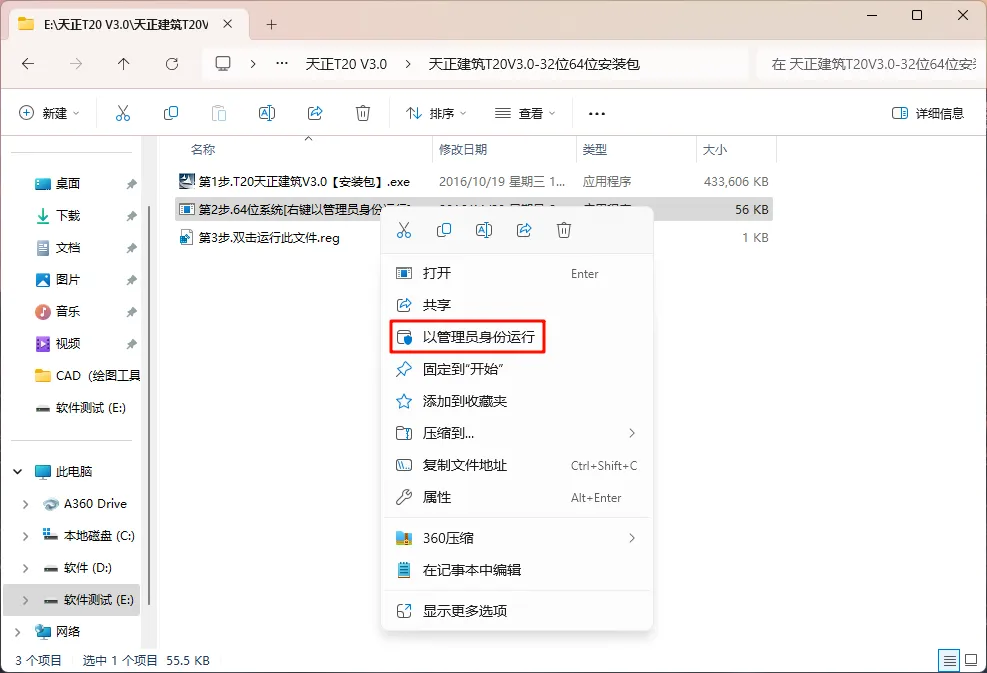Open 视频 in the sidebar
The image size is (987, 673).
click(67, 344)
